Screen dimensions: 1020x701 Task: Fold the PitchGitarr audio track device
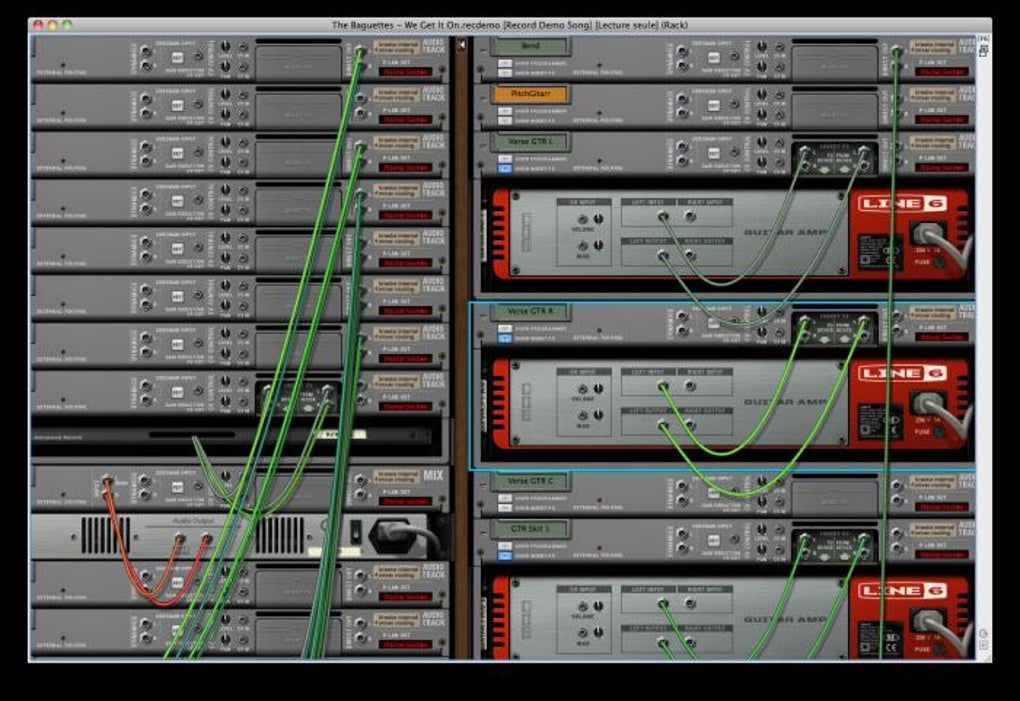(x=483, y=98)
